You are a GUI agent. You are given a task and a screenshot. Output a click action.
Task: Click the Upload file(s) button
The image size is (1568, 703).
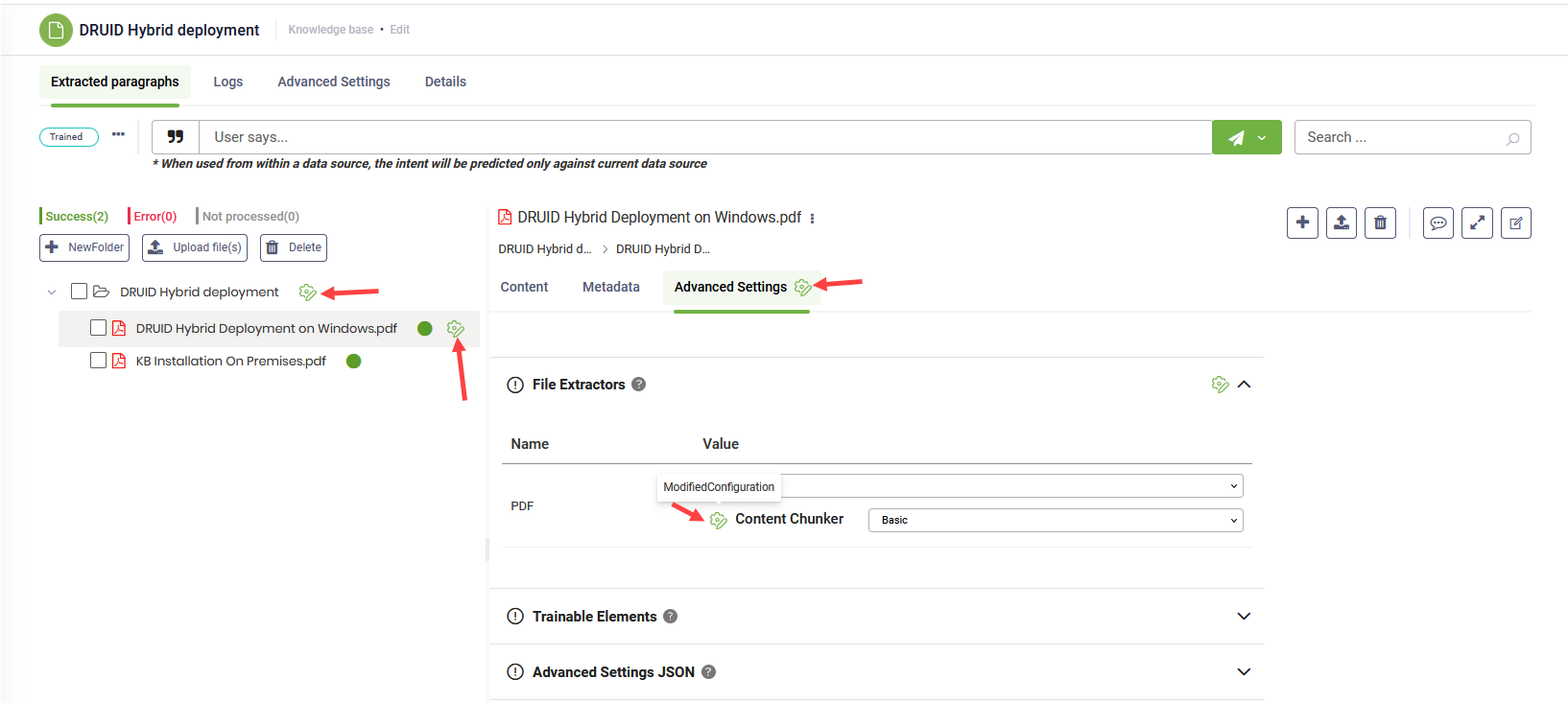(x=195, y=247)
